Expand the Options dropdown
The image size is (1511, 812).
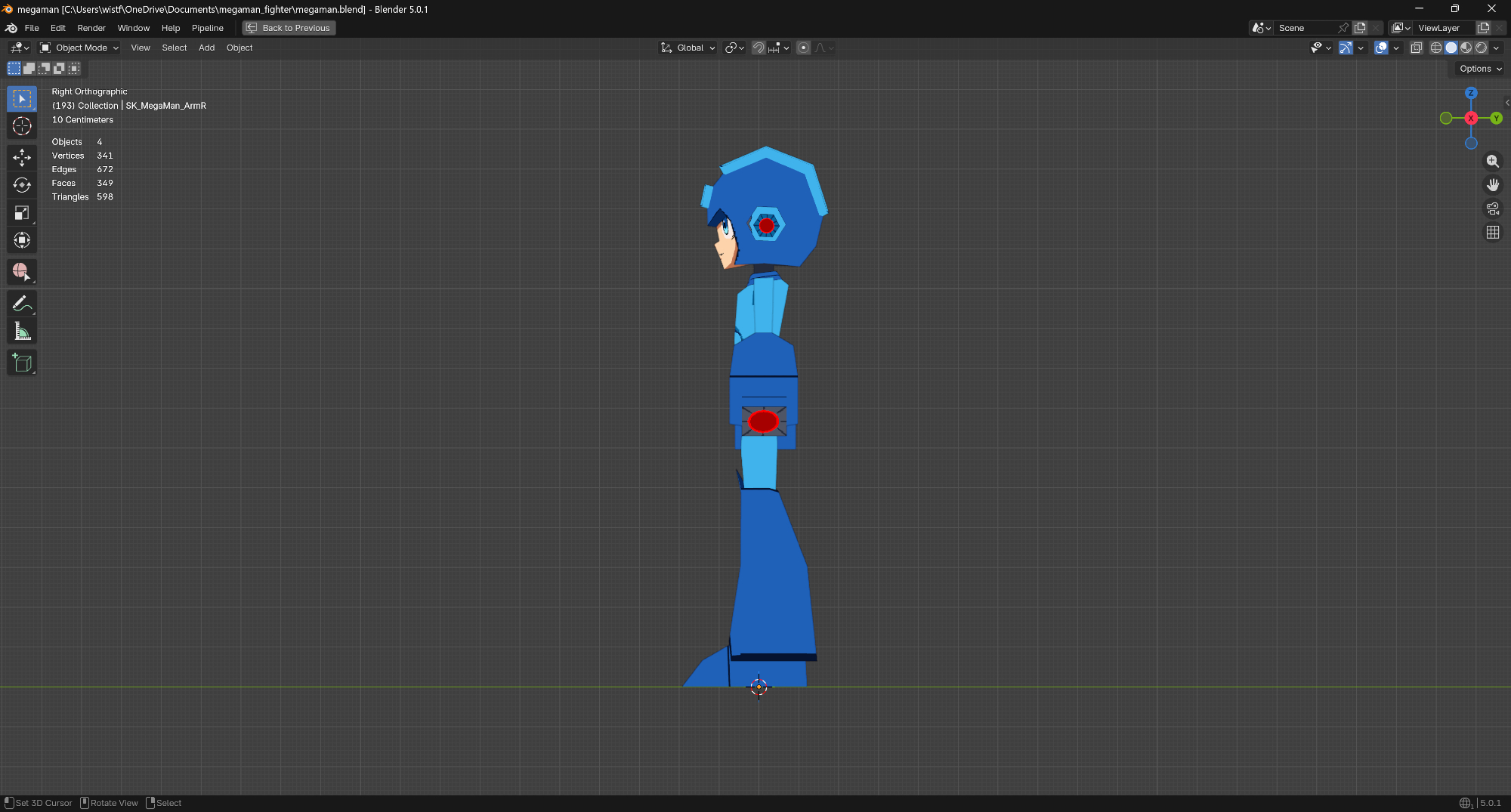click(1480, 69)
